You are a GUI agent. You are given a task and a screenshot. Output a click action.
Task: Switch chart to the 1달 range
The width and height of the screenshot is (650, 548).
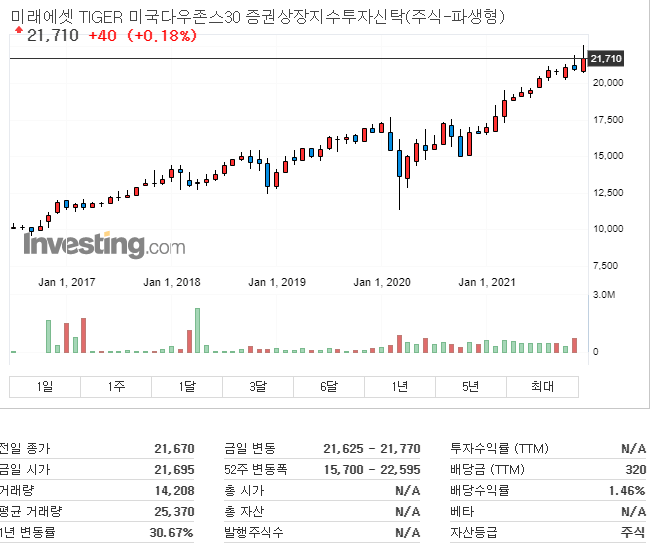tap(187, 387)
